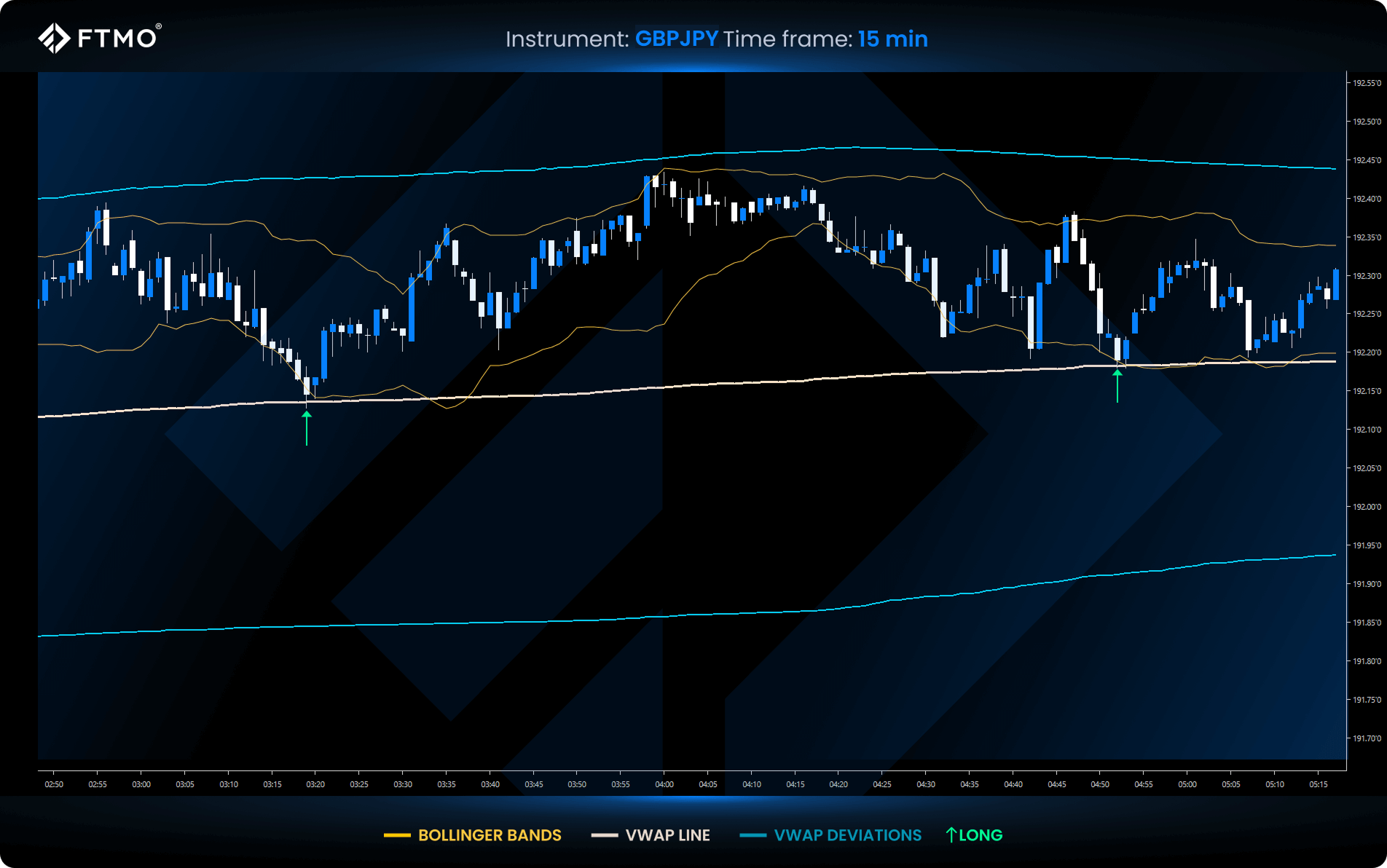The height and width of the screenshot is (868, 1387).
Task: Click the 04:00 time axis label
Action: [664, 784]
